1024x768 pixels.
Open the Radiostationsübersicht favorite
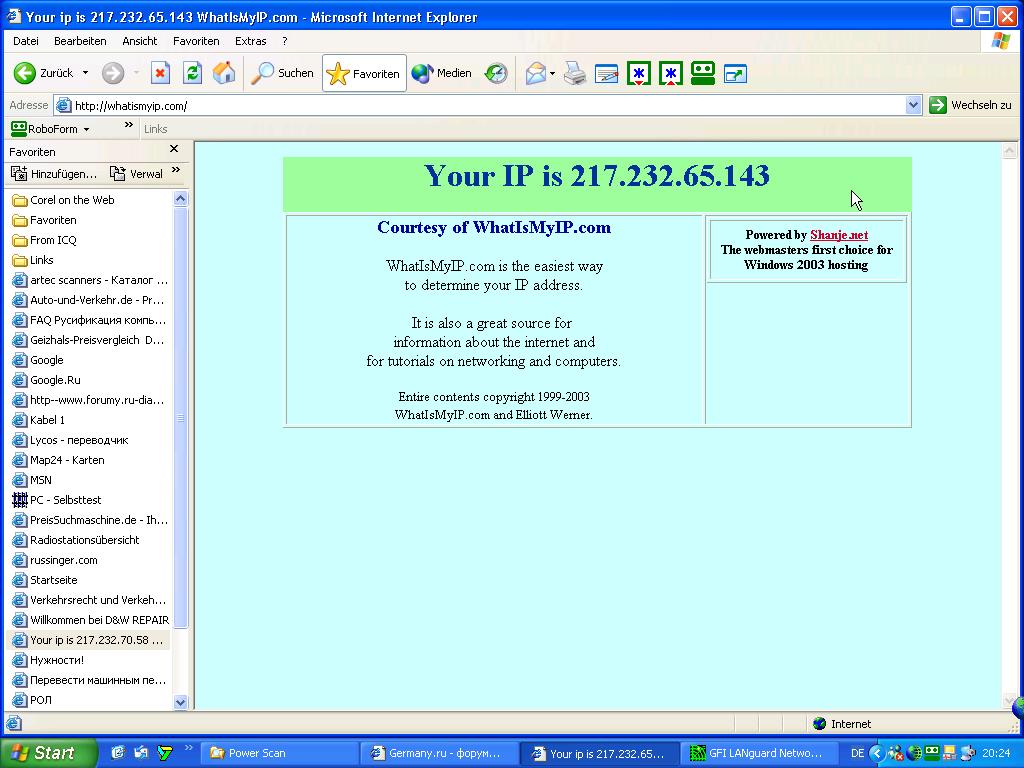pyautogui.click(x=76, y=540)
